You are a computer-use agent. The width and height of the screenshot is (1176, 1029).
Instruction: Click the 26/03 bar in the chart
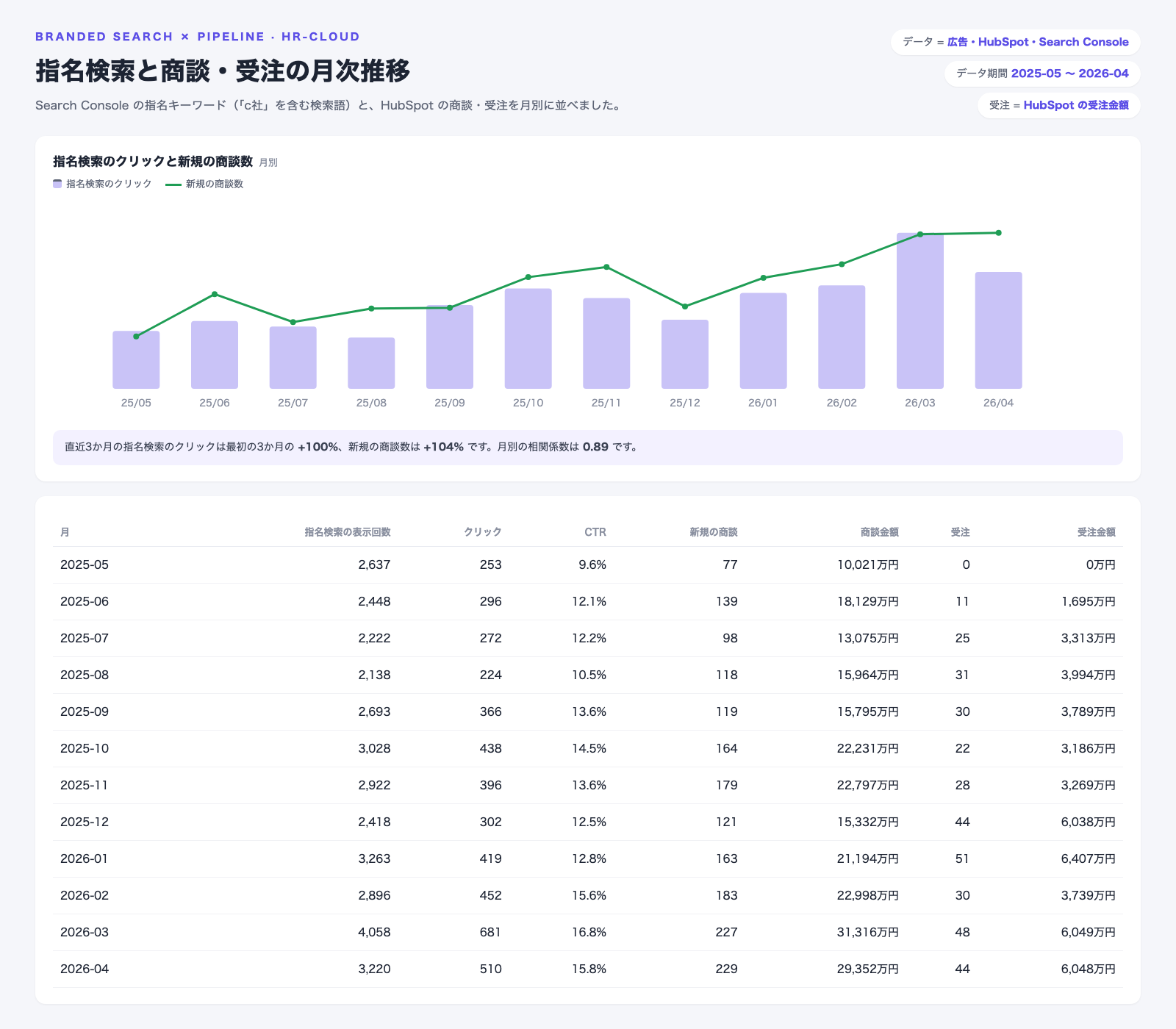coord(920,311)
